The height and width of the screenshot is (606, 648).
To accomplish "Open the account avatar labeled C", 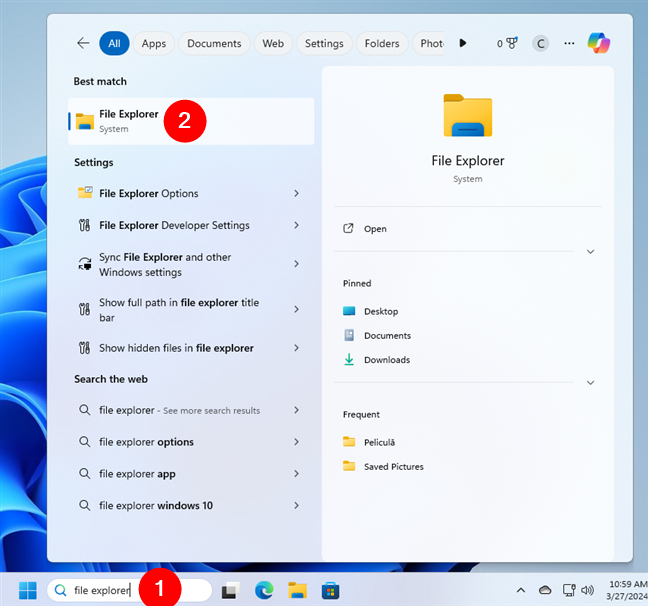I will (540, 43).
